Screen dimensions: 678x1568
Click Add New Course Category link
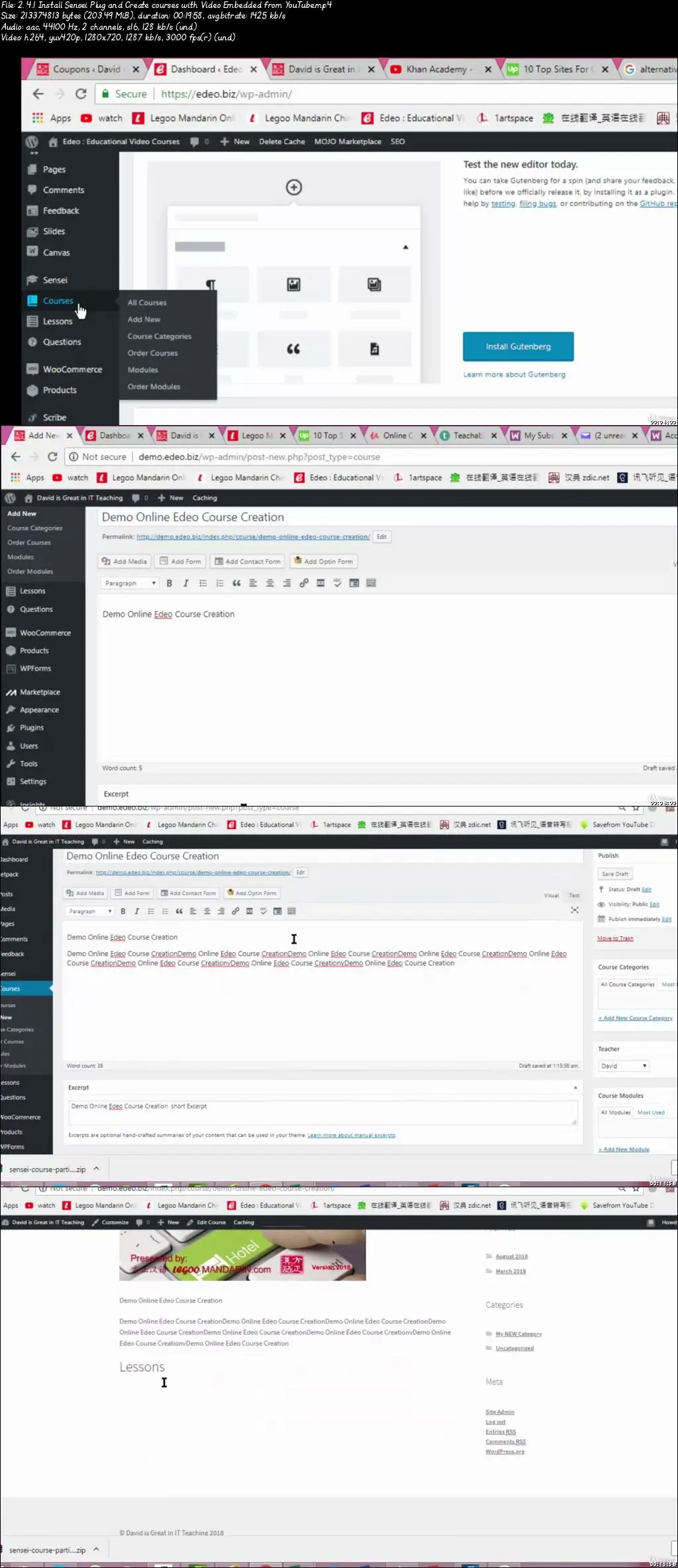[635, 1018]
